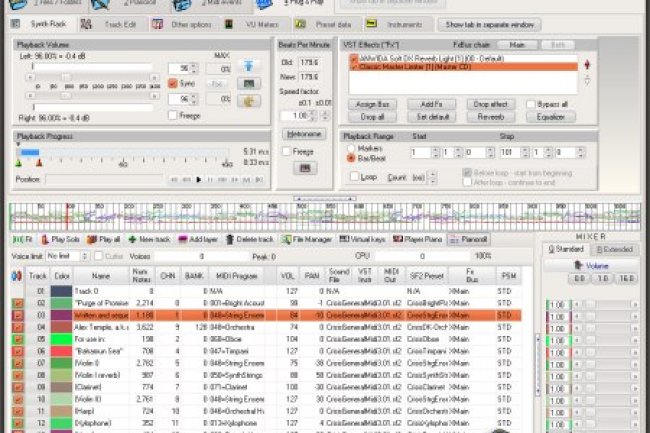Select the Bar/Beat radio button
This screenshot has width=650, height=433.
click(351, 158)
